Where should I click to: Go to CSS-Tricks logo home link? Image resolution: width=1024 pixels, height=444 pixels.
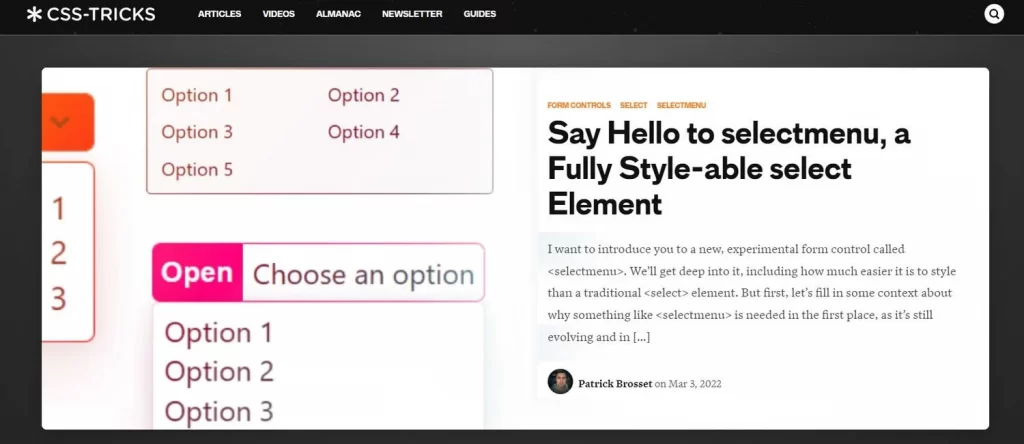click(x=91, y=14)
